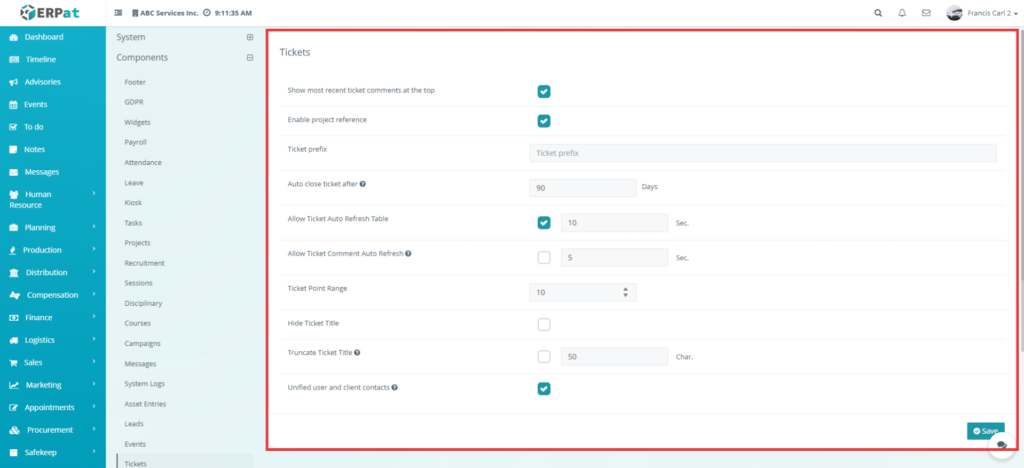Open Dashboard from the left sidebar
This screenshot has width=1024, height=468.
click(x=44, y=37)
